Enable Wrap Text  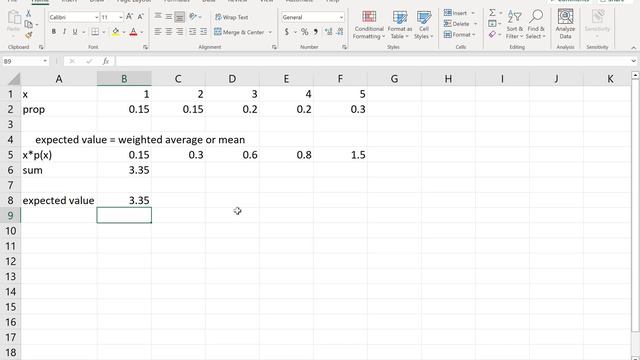[x=231, y=17]
